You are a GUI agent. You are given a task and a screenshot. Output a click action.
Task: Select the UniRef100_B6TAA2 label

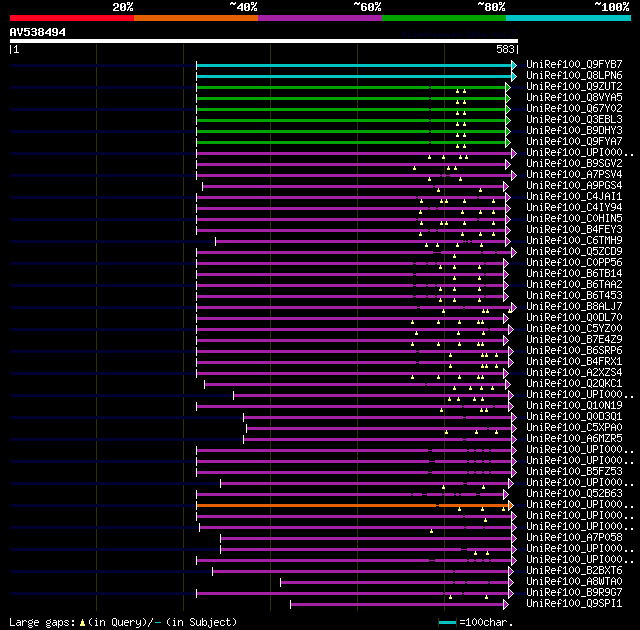tap(574, 285)
